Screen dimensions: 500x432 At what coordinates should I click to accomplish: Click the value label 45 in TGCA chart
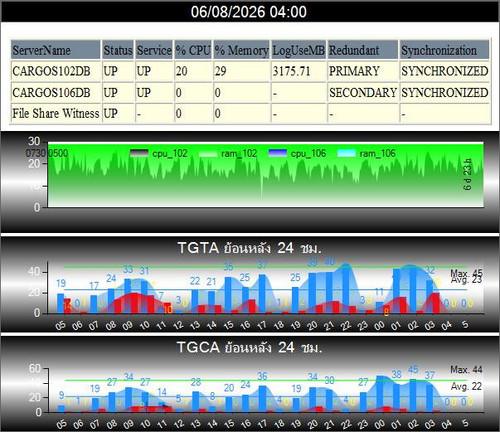tap(413, 370)
